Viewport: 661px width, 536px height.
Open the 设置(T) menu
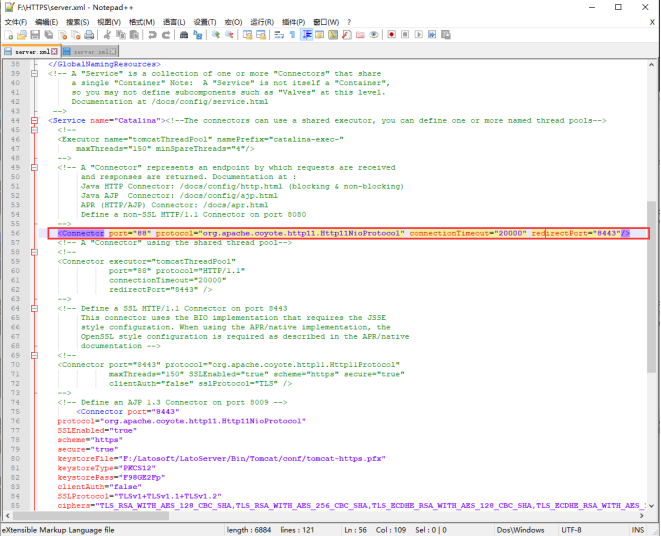point(205,22)
